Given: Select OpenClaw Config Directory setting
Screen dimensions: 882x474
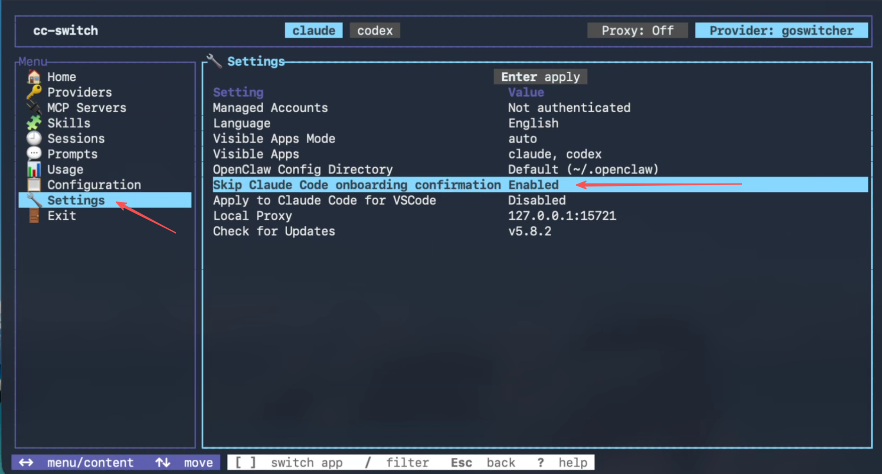Looking at the screenshot, I should coord(540,169).
